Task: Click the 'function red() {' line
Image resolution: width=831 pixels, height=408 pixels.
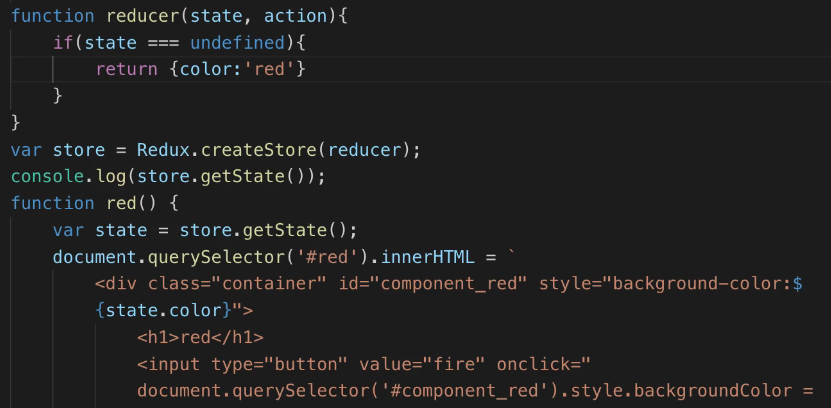Action: [x=94, y=203]
